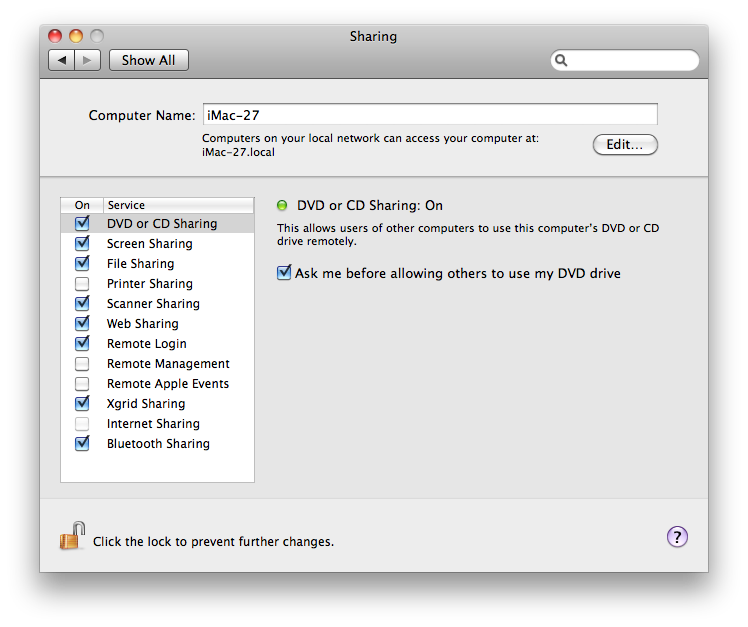
Task: Open help with the question mark button
Action: [677, 537]
